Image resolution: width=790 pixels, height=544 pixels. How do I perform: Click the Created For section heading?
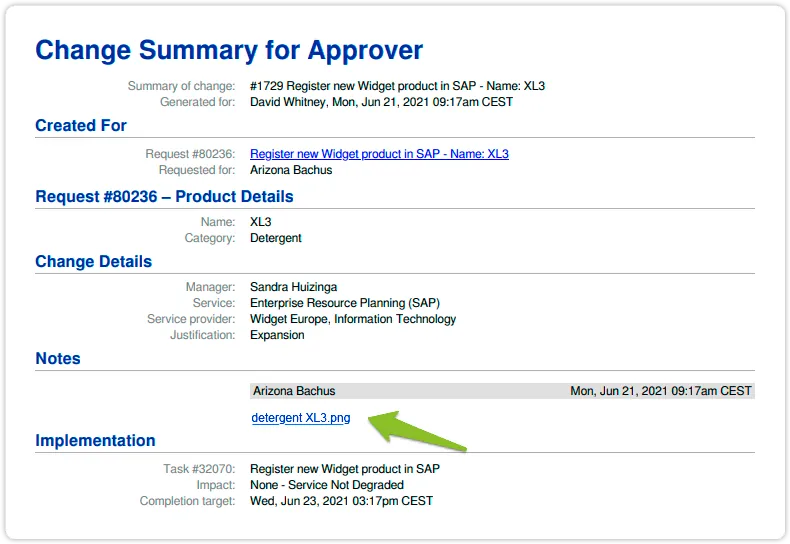[x=81, y=125]
